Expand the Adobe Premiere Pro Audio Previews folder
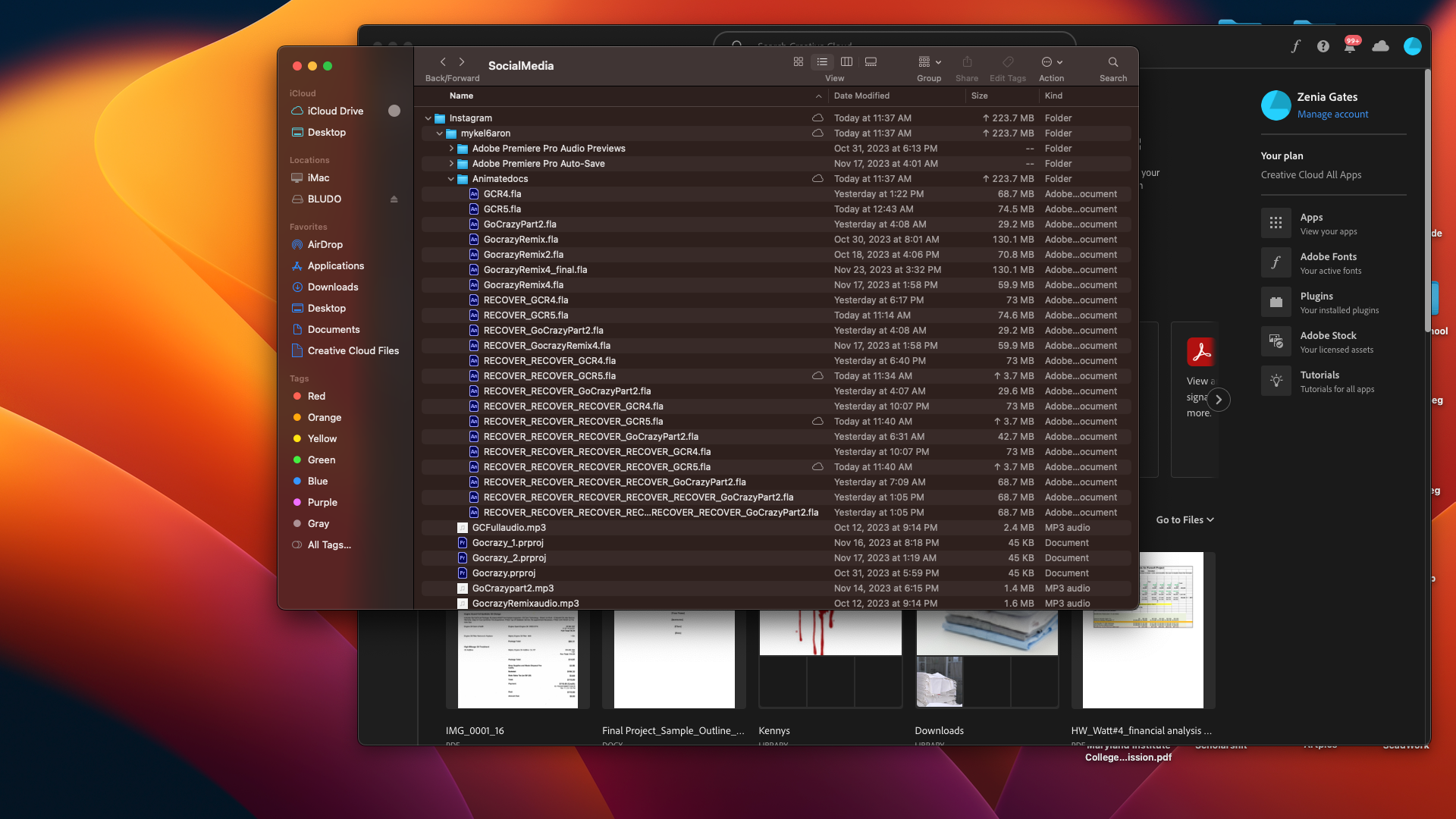Viewport: 1456px width, 819px height. tap(452, 148)
